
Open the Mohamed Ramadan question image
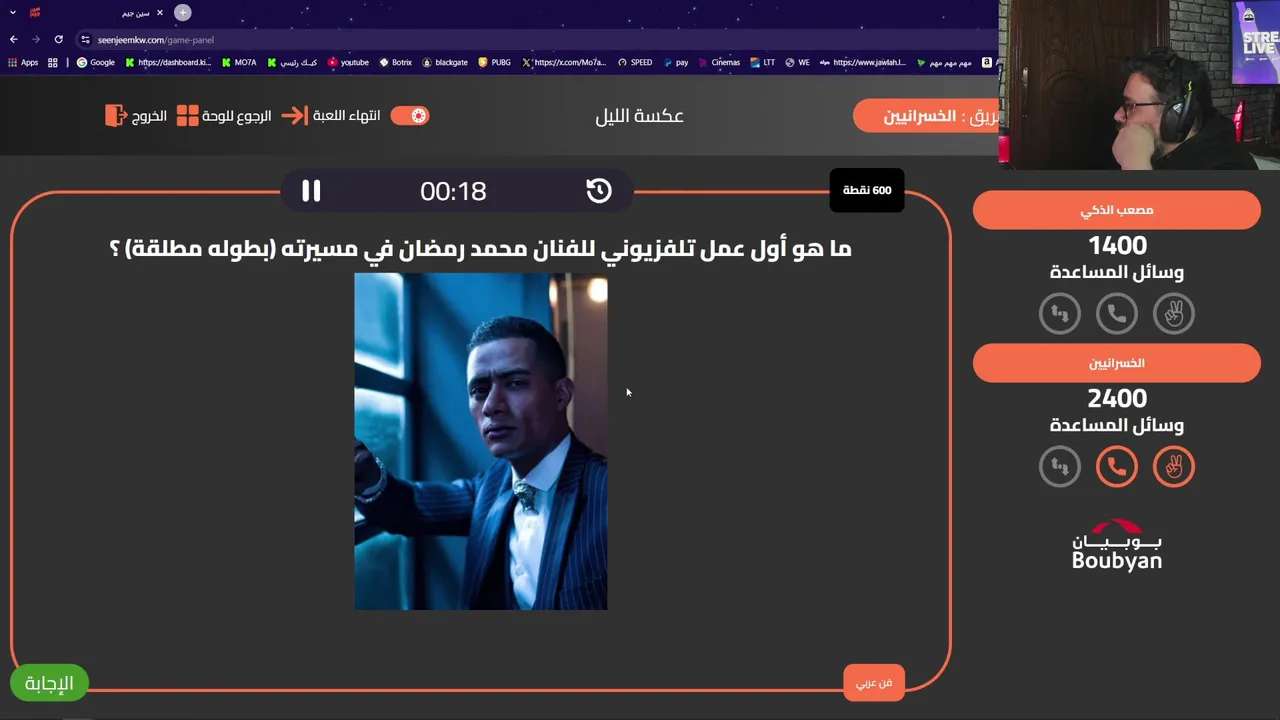pyautogui.click(x=481, y=441)
